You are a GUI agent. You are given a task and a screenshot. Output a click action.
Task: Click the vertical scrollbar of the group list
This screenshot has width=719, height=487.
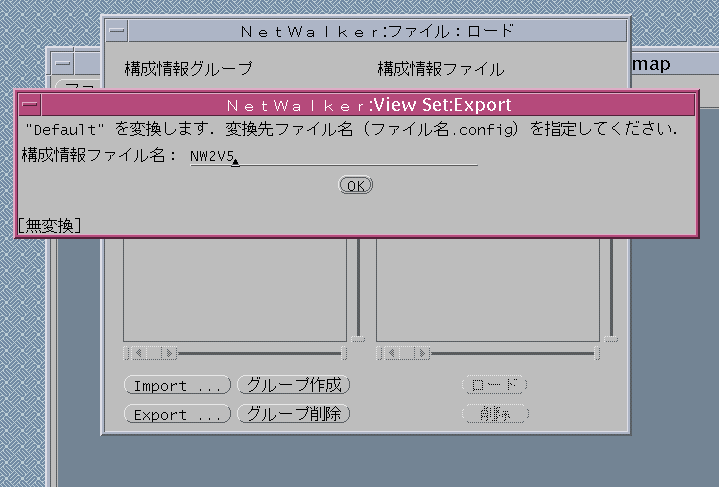(358, 290)
